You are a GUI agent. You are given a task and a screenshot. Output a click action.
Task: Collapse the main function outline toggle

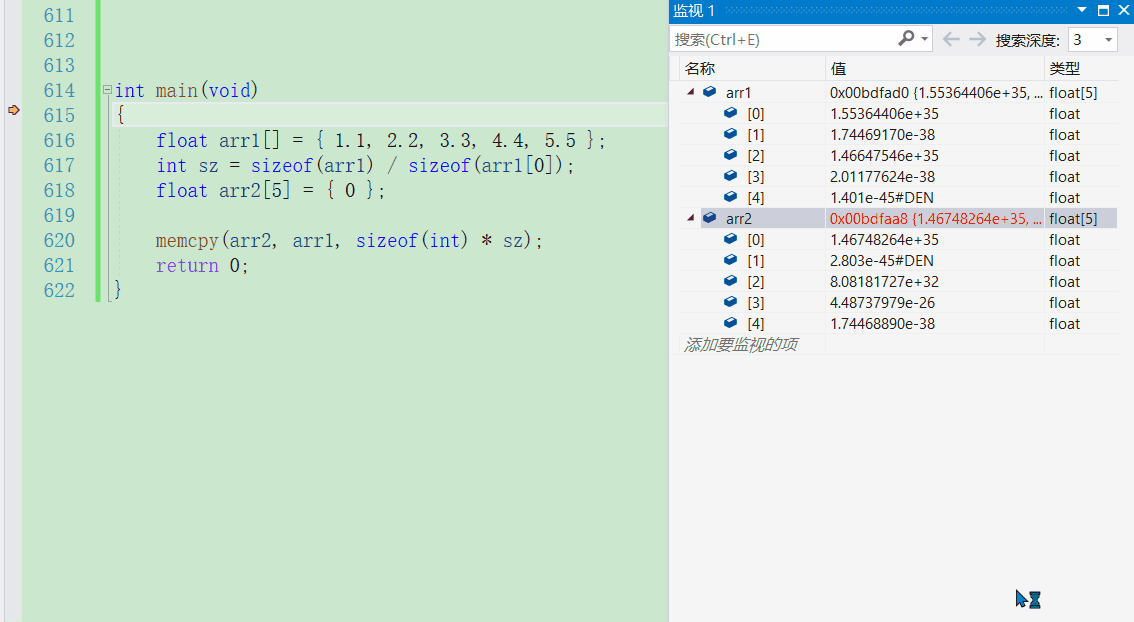click(107, 90)
